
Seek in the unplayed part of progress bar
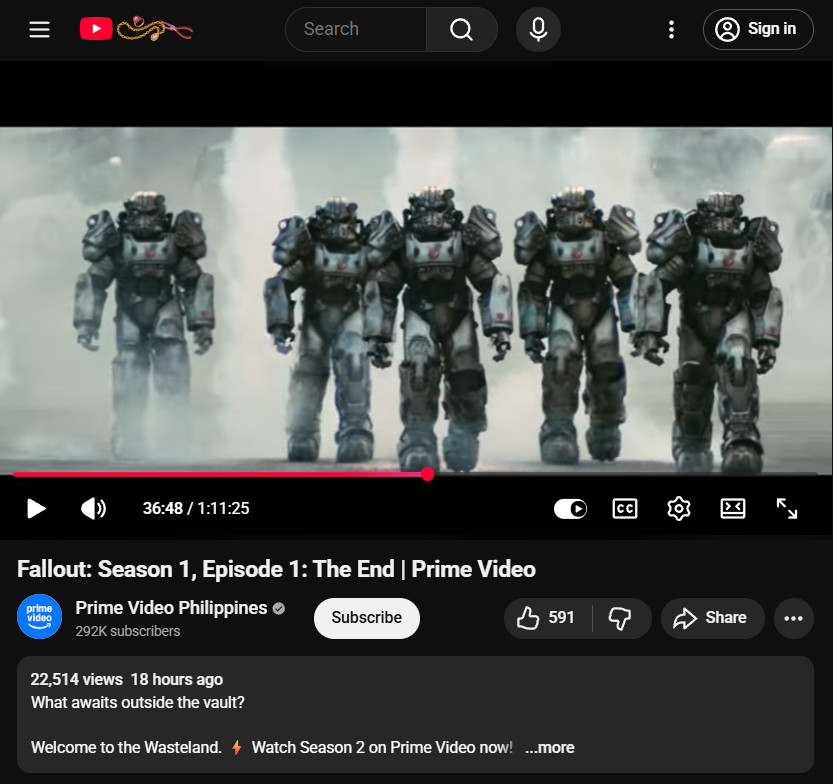coord(625,474)
